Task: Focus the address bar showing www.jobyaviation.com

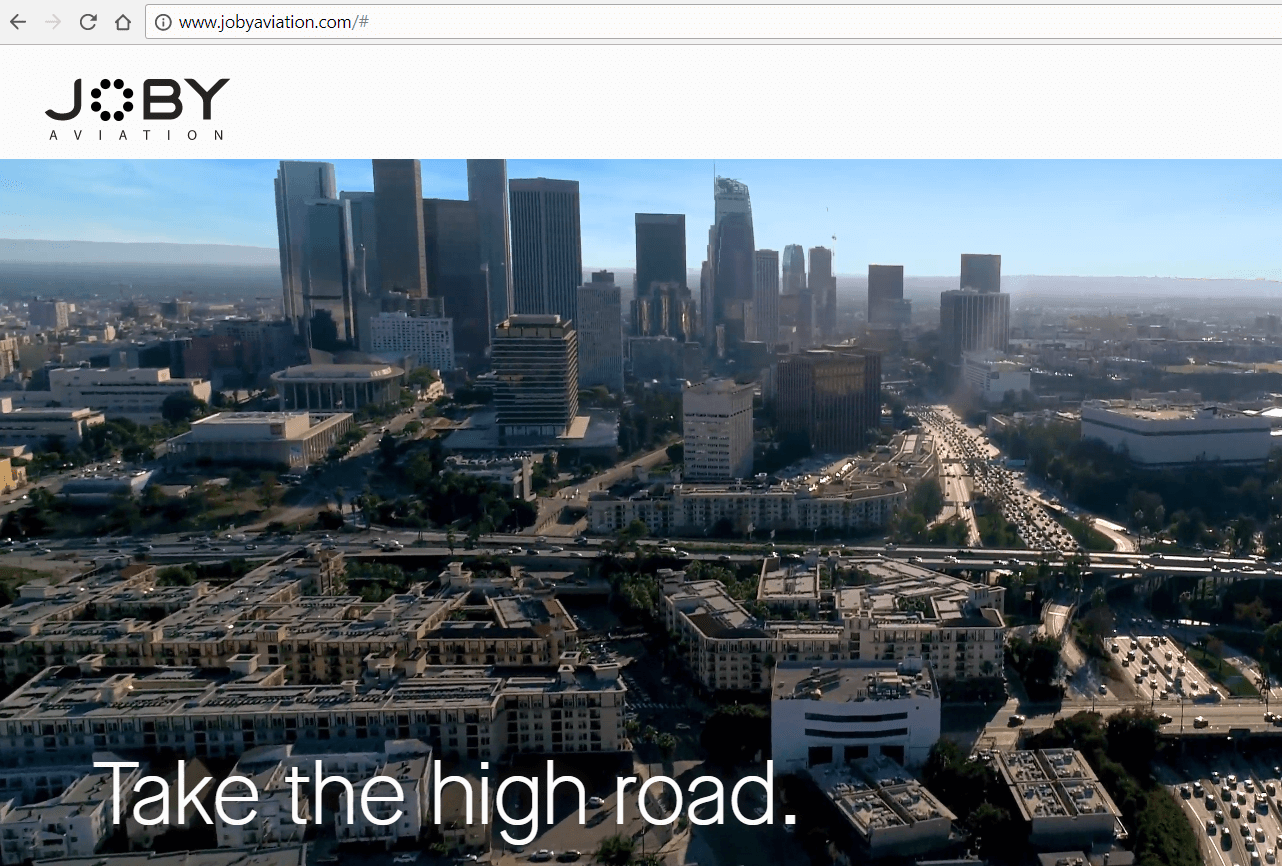Action: tap(600, 22)
